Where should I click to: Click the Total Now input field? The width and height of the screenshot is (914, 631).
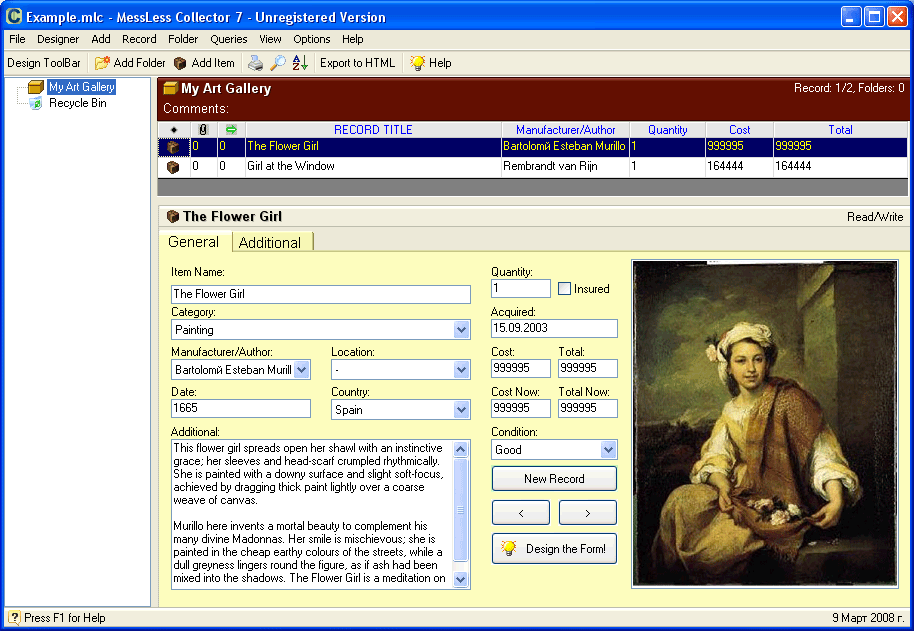tap(588, 408)
